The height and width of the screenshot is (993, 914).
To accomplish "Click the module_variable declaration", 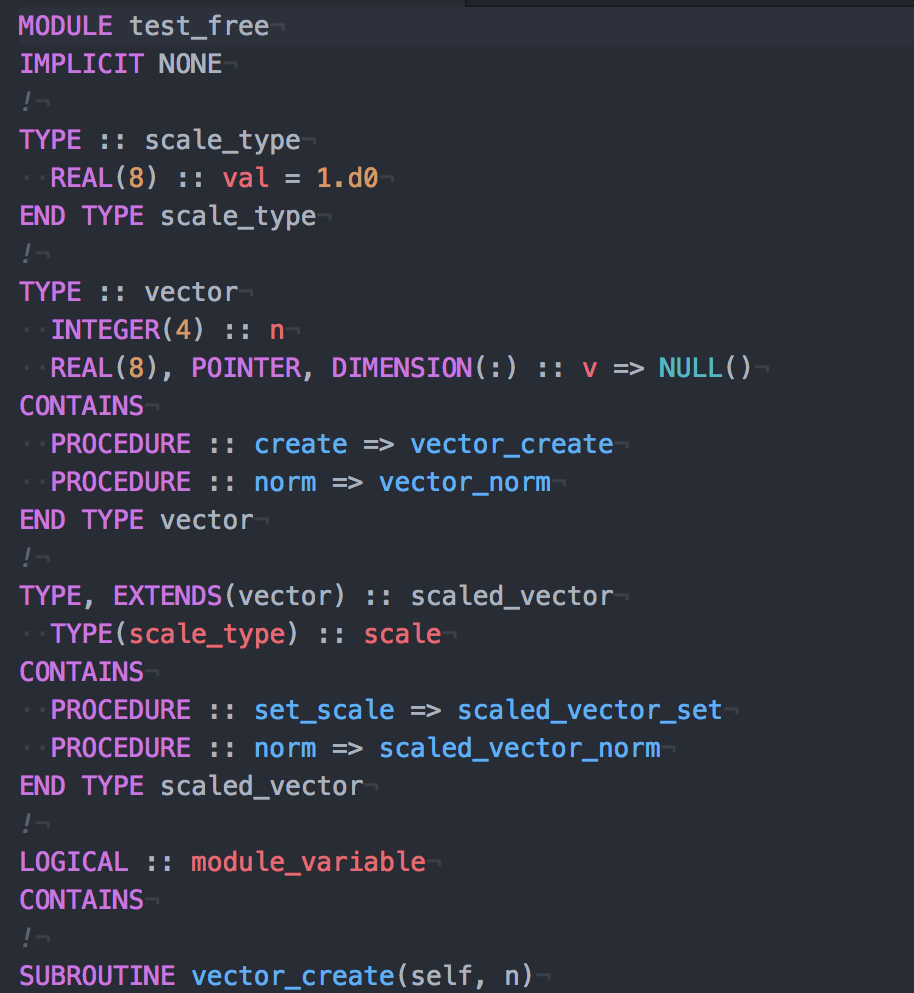I will tap(308, 862).
